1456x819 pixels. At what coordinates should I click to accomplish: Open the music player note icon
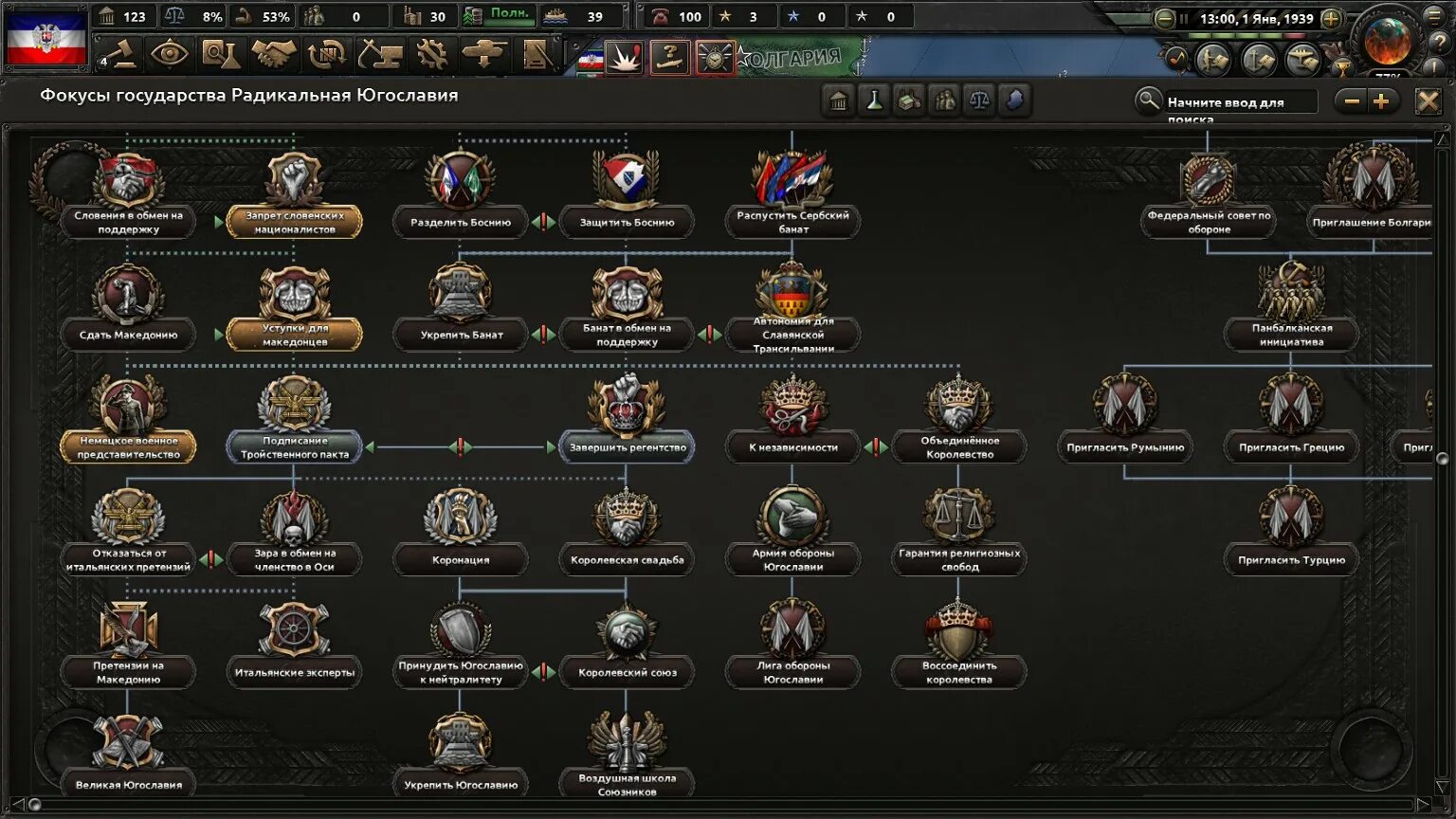[1176, 58]
